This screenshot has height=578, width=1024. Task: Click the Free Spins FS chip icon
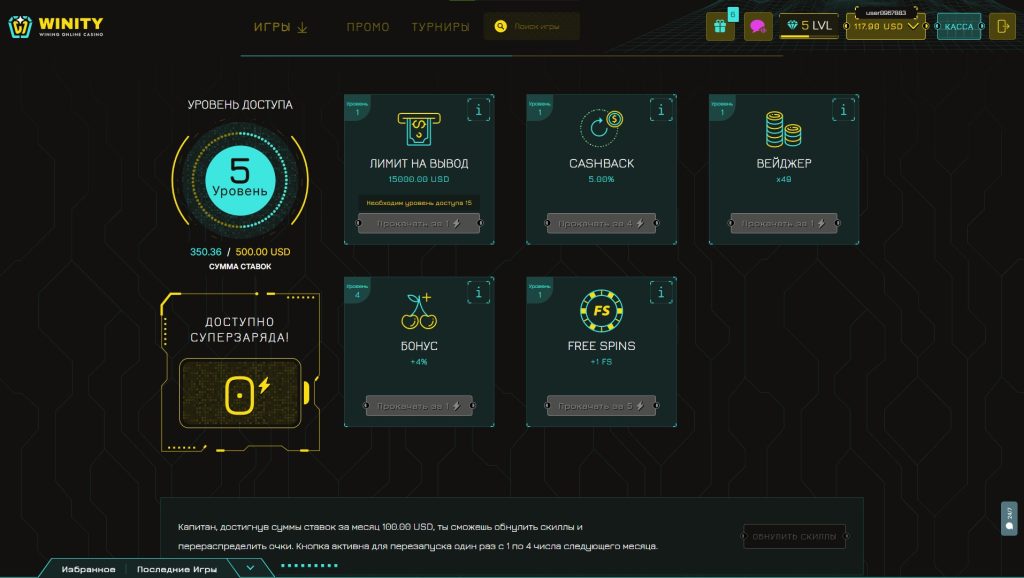pos(601,310)
